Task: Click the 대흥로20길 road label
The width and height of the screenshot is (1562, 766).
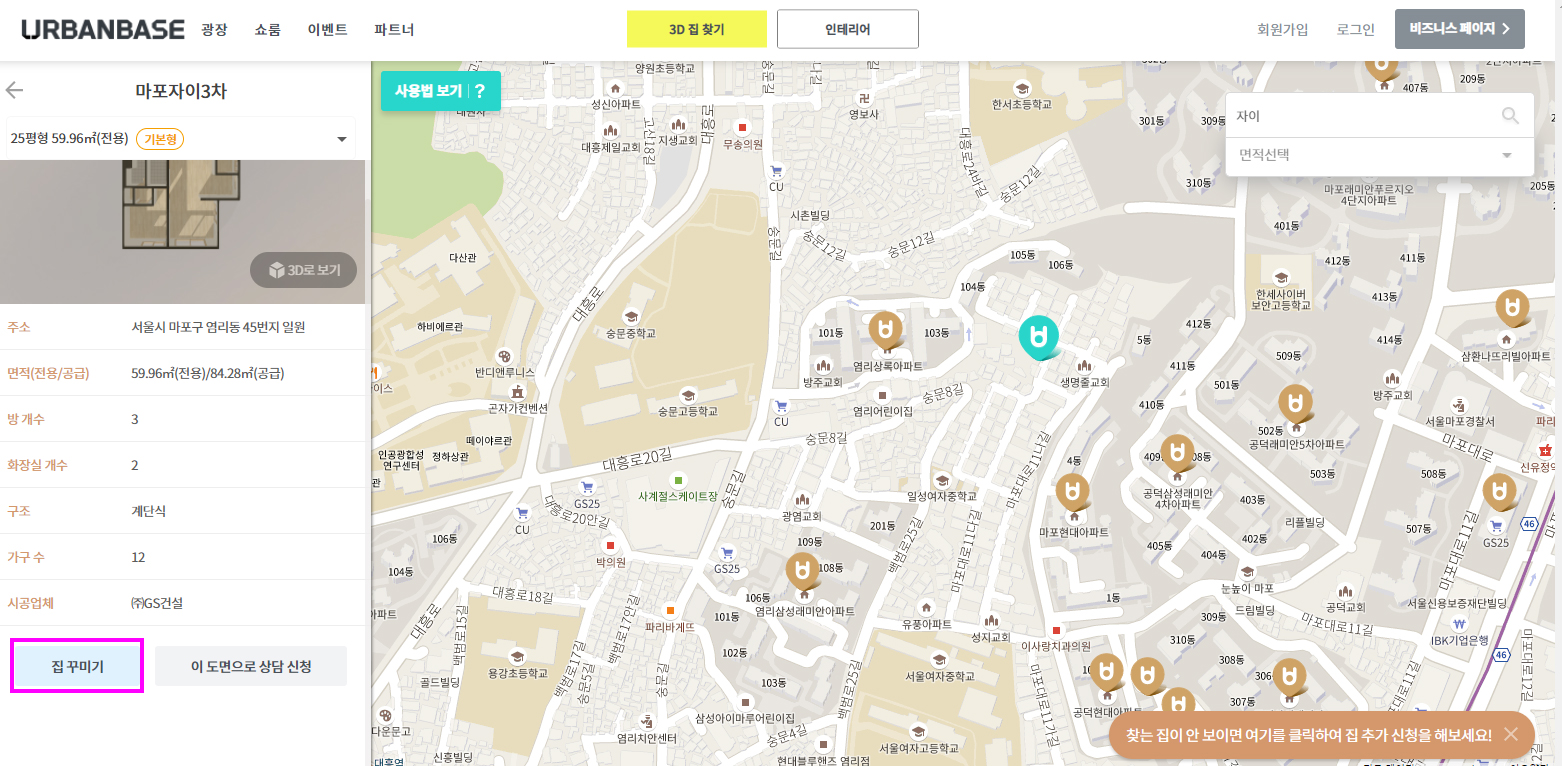Action: [x=640, y=462]
